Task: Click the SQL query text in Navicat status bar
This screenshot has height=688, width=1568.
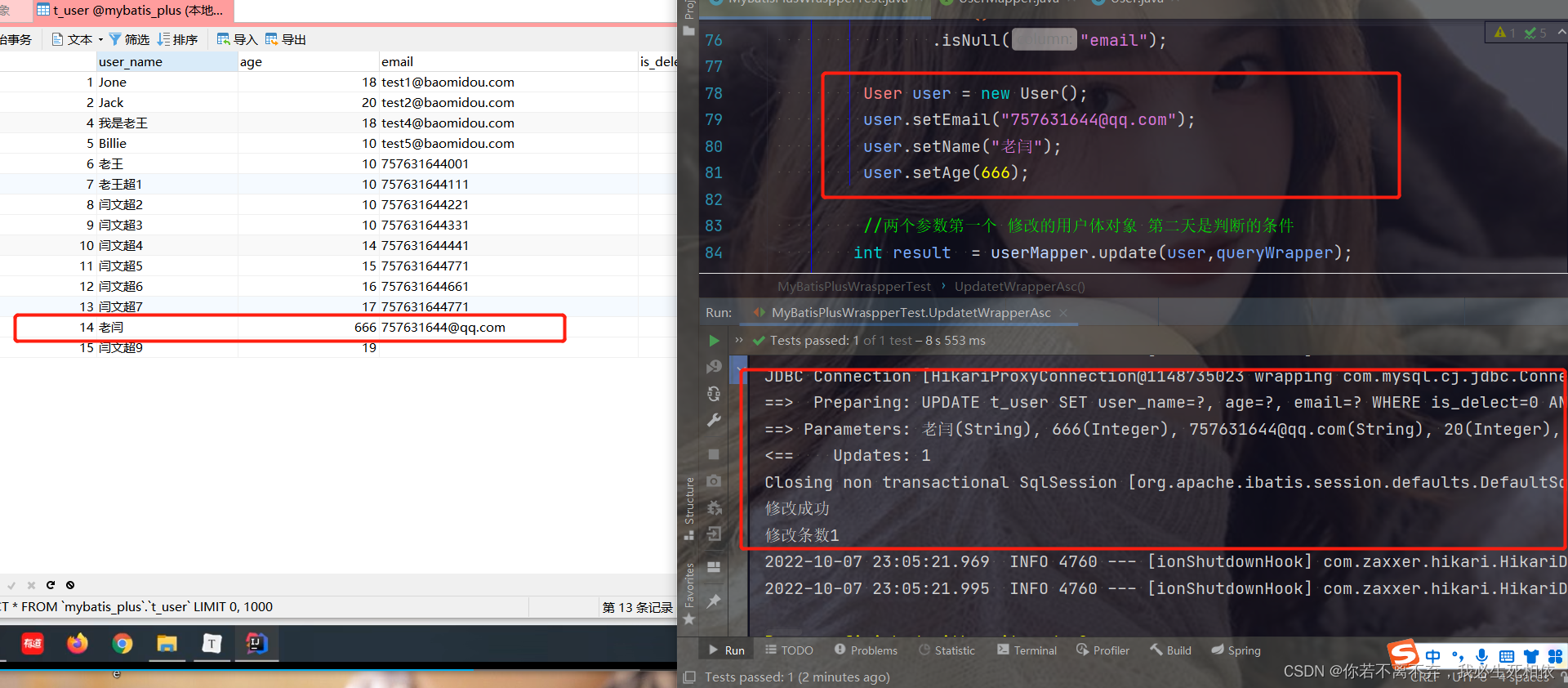Action: pos(136,606)
